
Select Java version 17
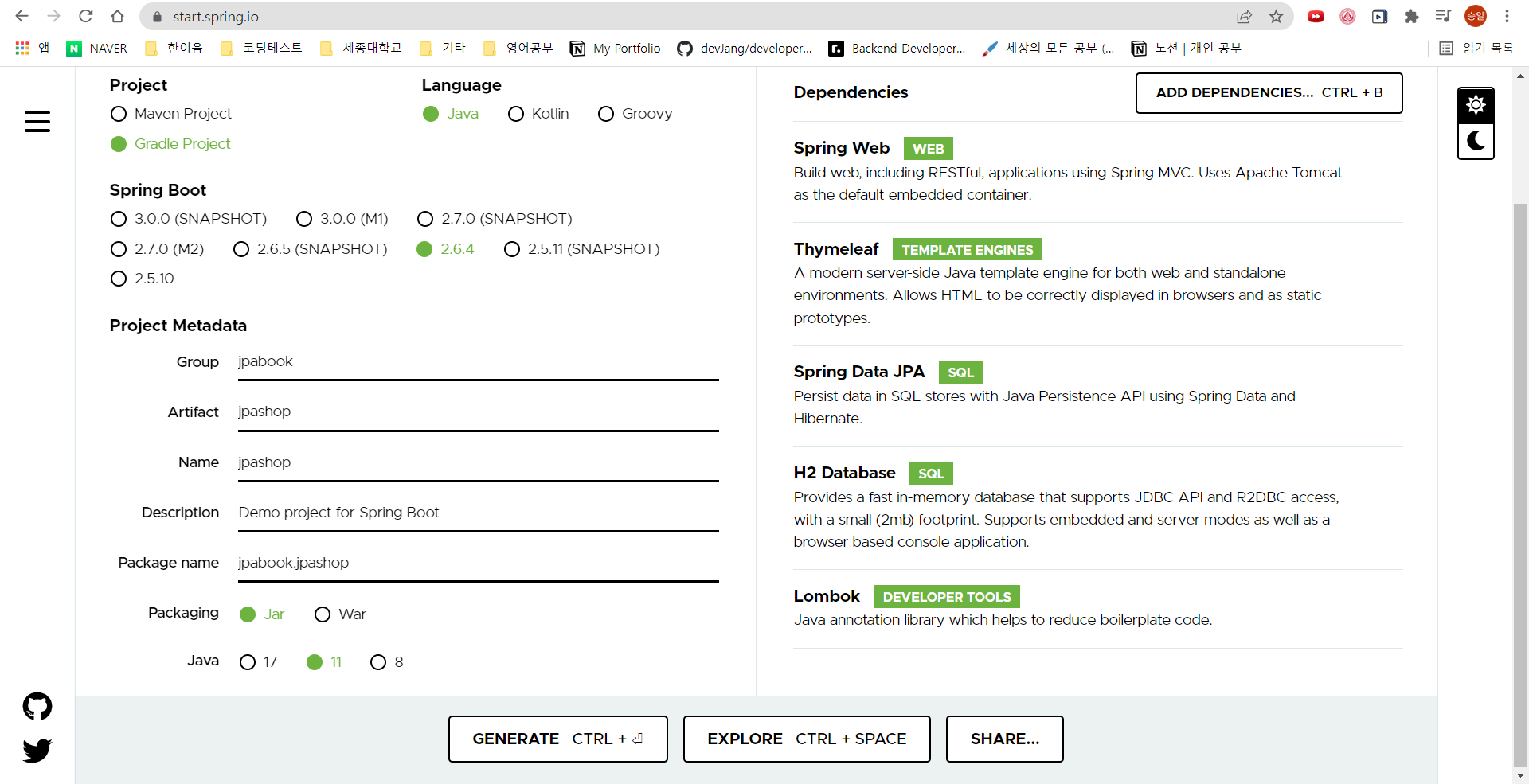[x=258, y=662]
